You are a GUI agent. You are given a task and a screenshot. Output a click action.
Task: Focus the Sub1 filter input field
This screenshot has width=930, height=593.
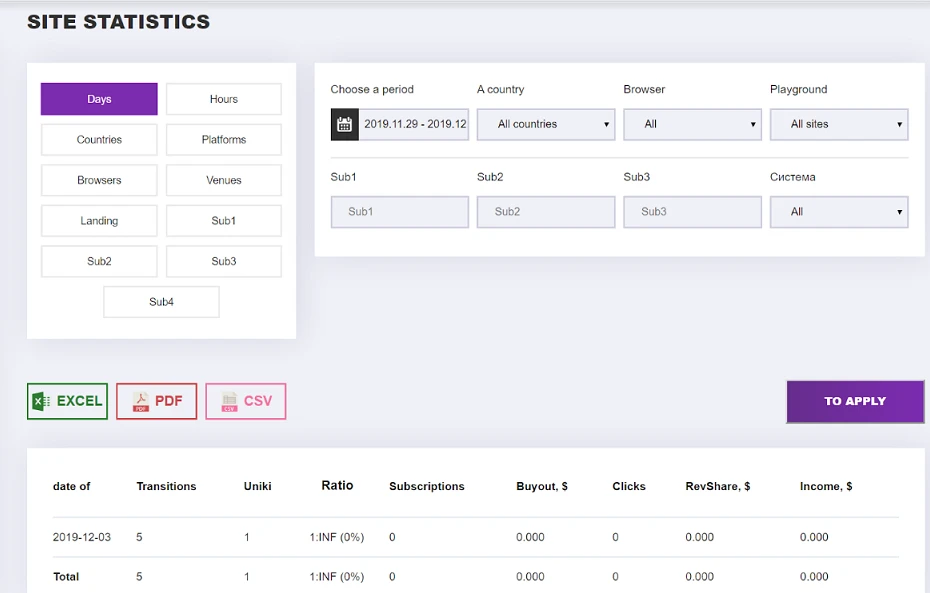[x=400, y=212]
